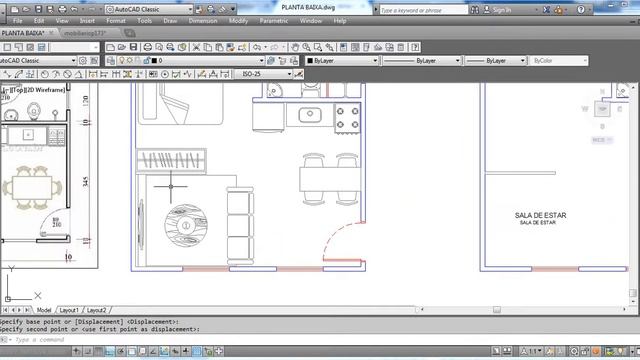Image resolution: width=640 pixels, height=360 pixels.
Task: Select Radius dimension tool
Action: click(x=44, y=74)
